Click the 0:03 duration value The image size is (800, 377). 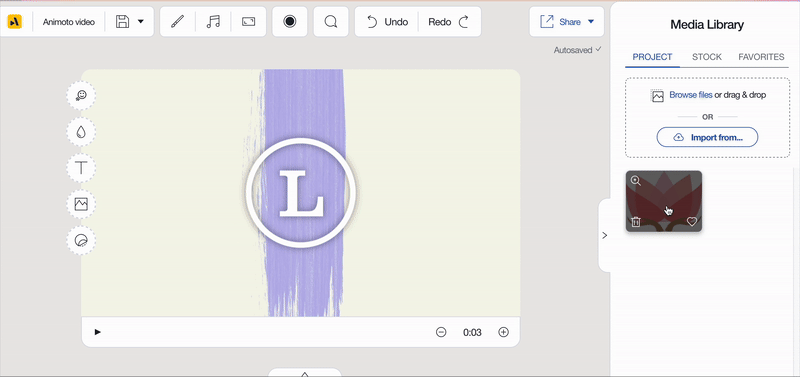click(472, 333)
